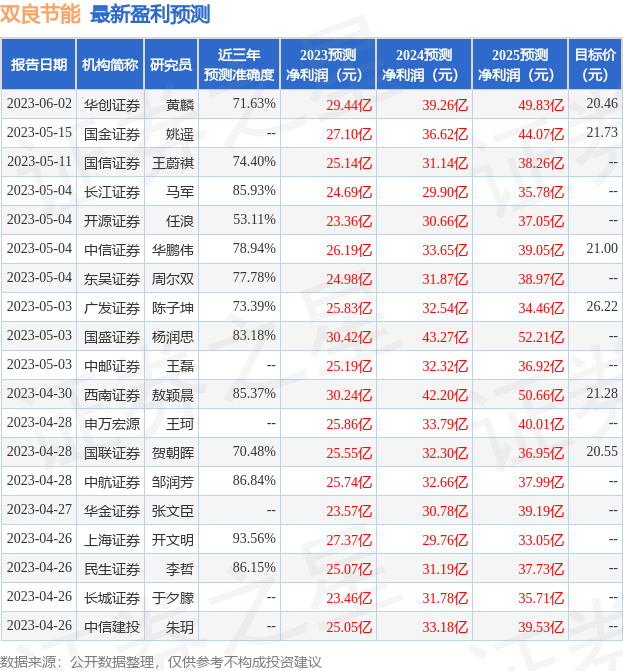Select the 2023预测净利润 column header
623x671 pixels.
click(328, 65)
